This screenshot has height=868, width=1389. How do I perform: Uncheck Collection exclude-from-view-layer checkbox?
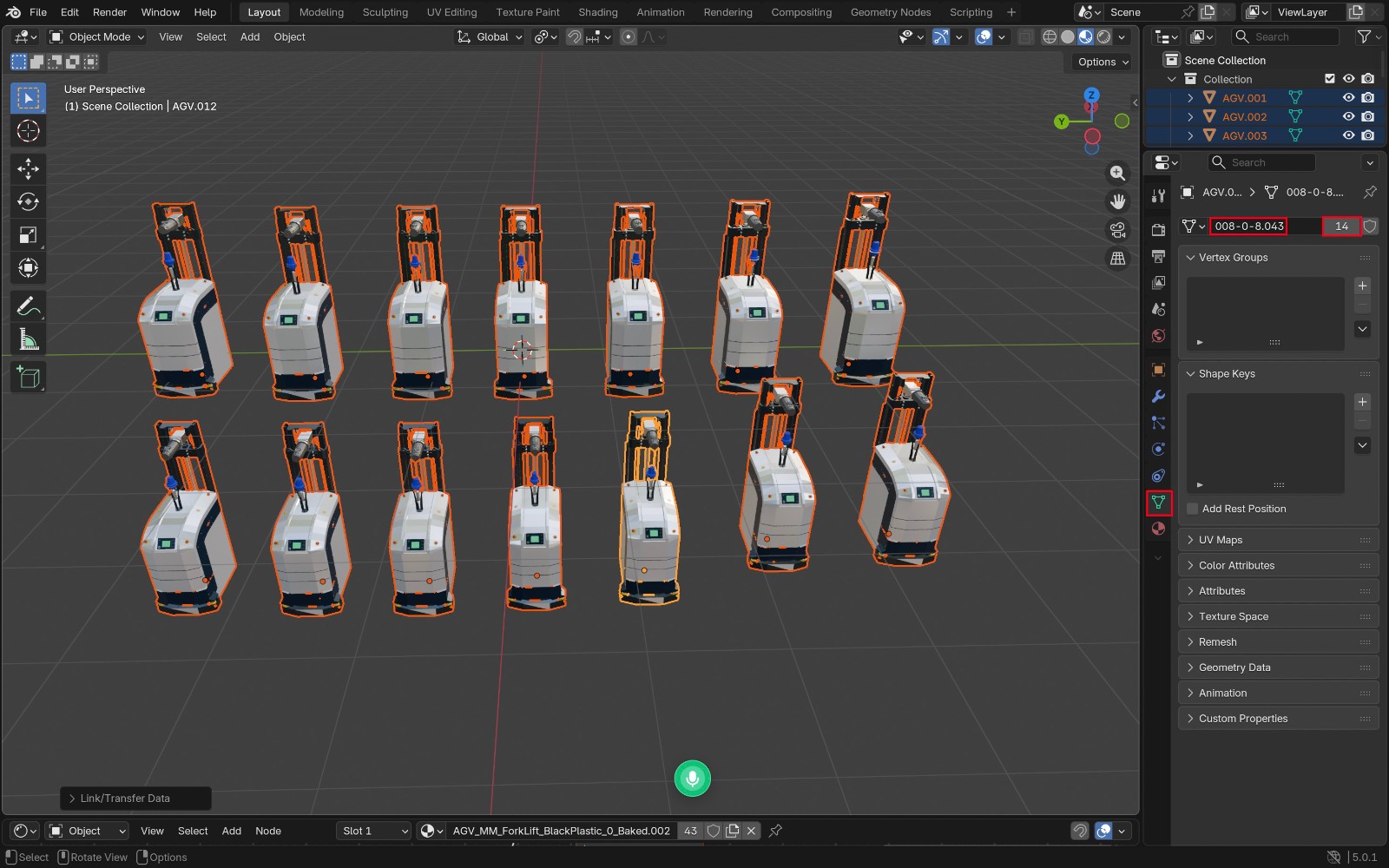[1329, 79]
